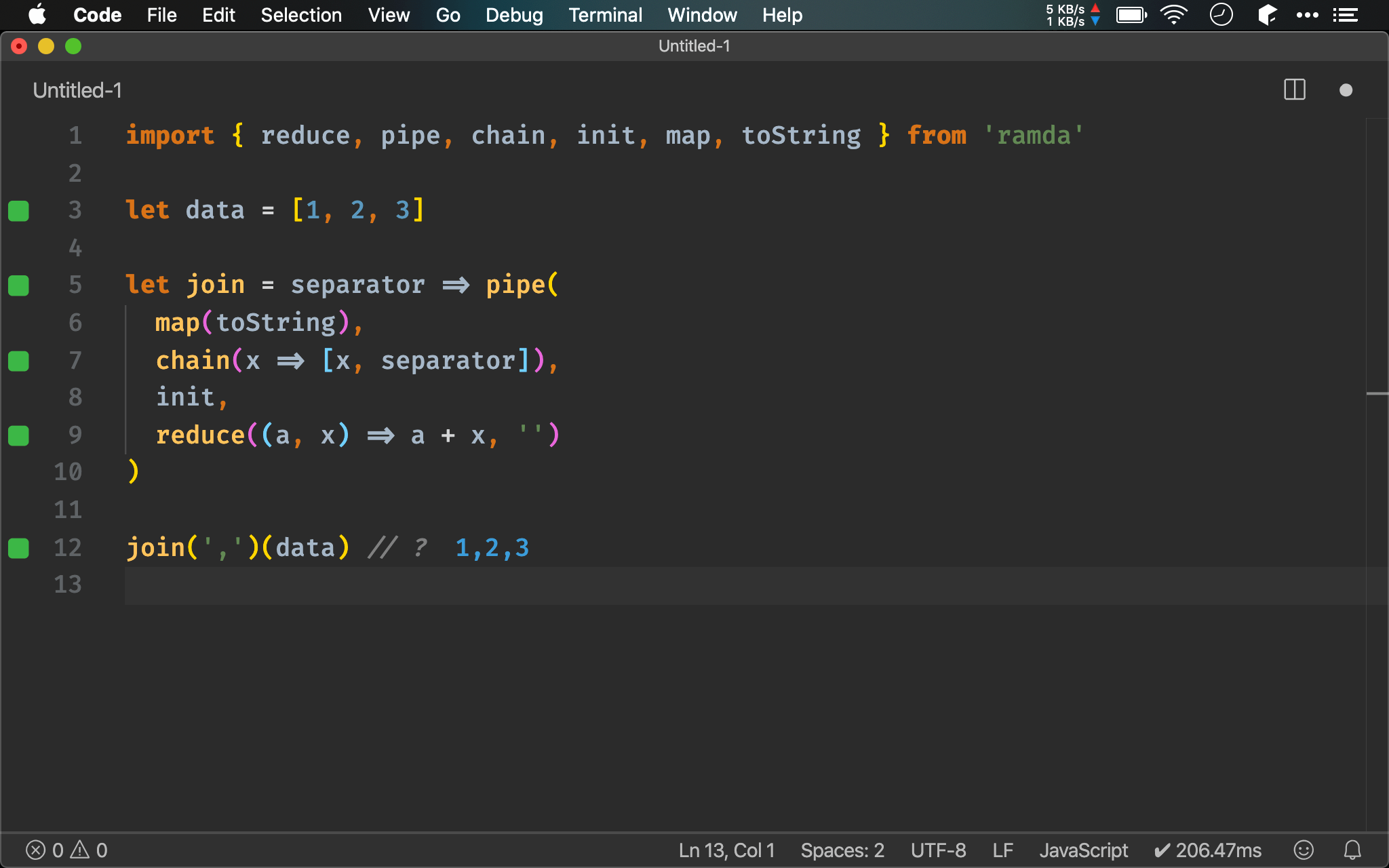Viewport: 1389px width, 868px height.
Task: Click the notifications bell icon
Action: tap(1352, 850)
